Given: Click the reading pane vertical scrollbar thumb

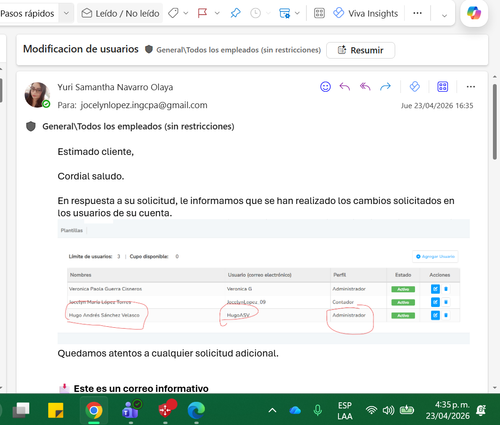Looking at the screenshot, I should point(495,122).
